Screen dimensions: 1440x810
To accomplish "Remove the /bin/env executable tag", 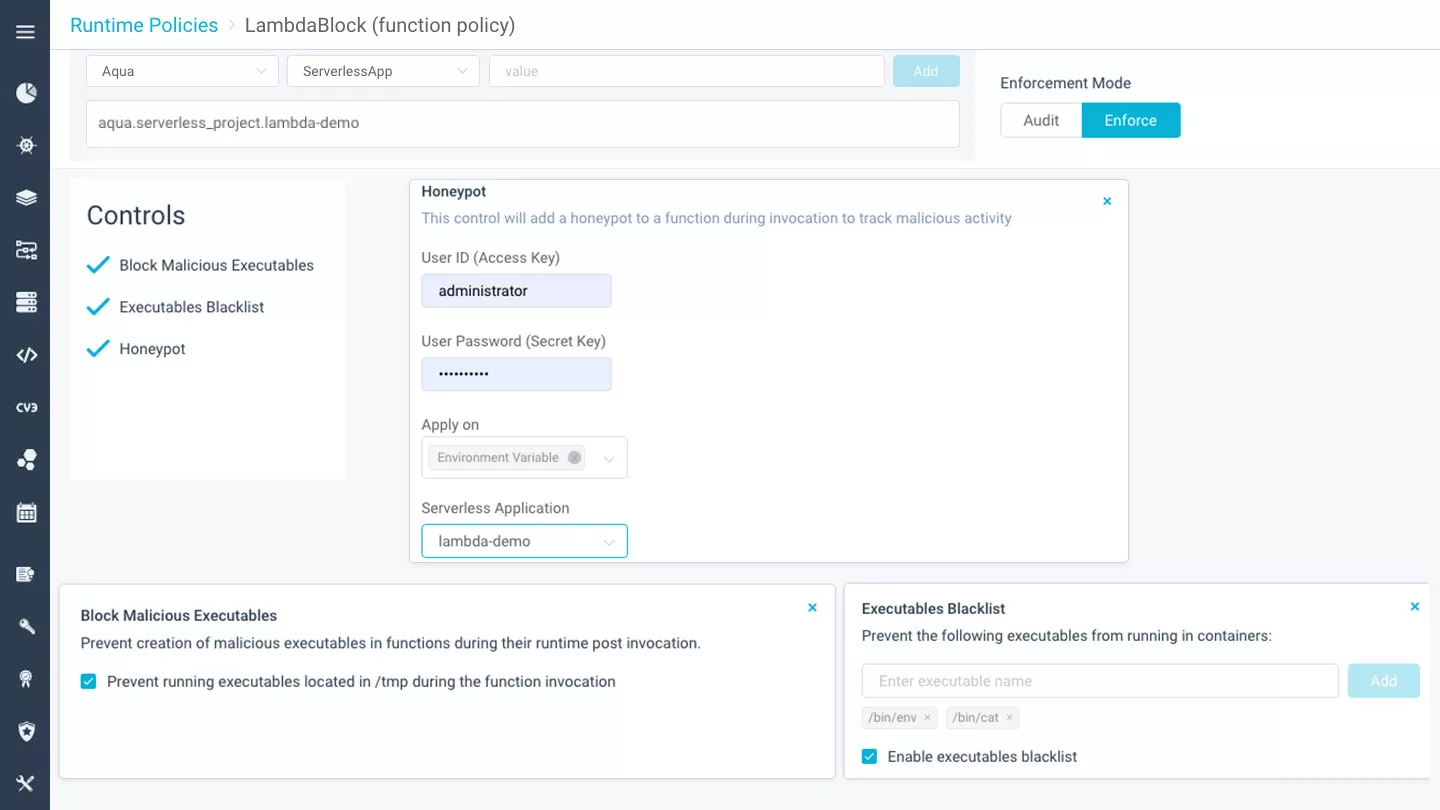I will coord(927,717).
